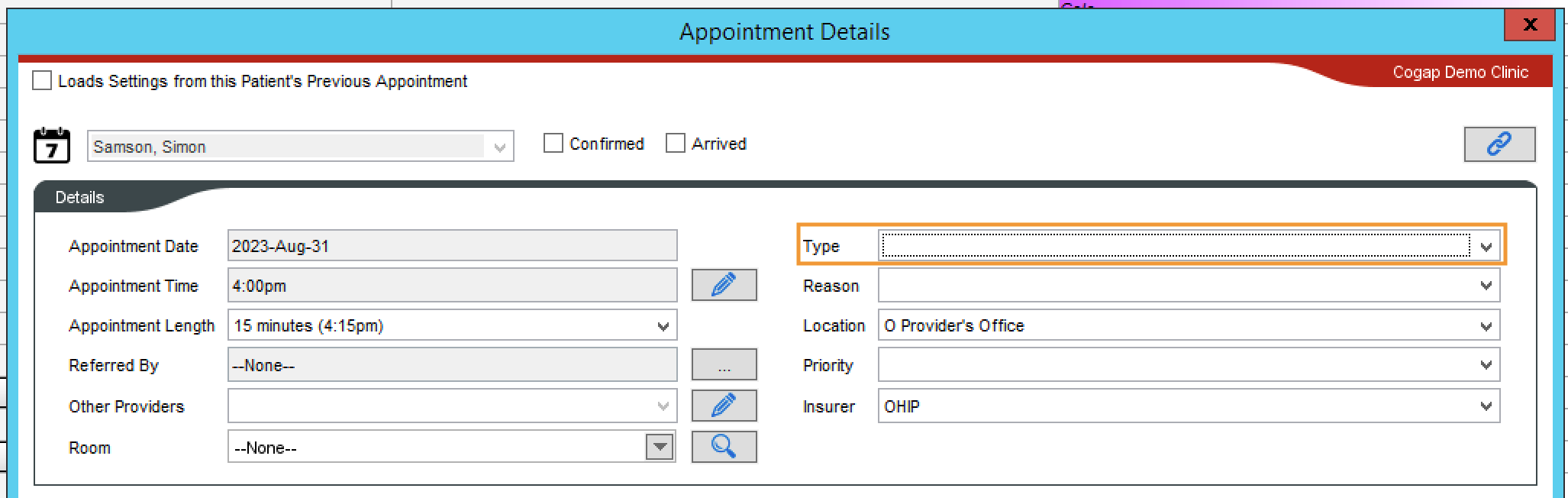The image size is (1568, 498).
Task: Search rooms with magnifying glass icon
Action: click(x=724, y=447)
